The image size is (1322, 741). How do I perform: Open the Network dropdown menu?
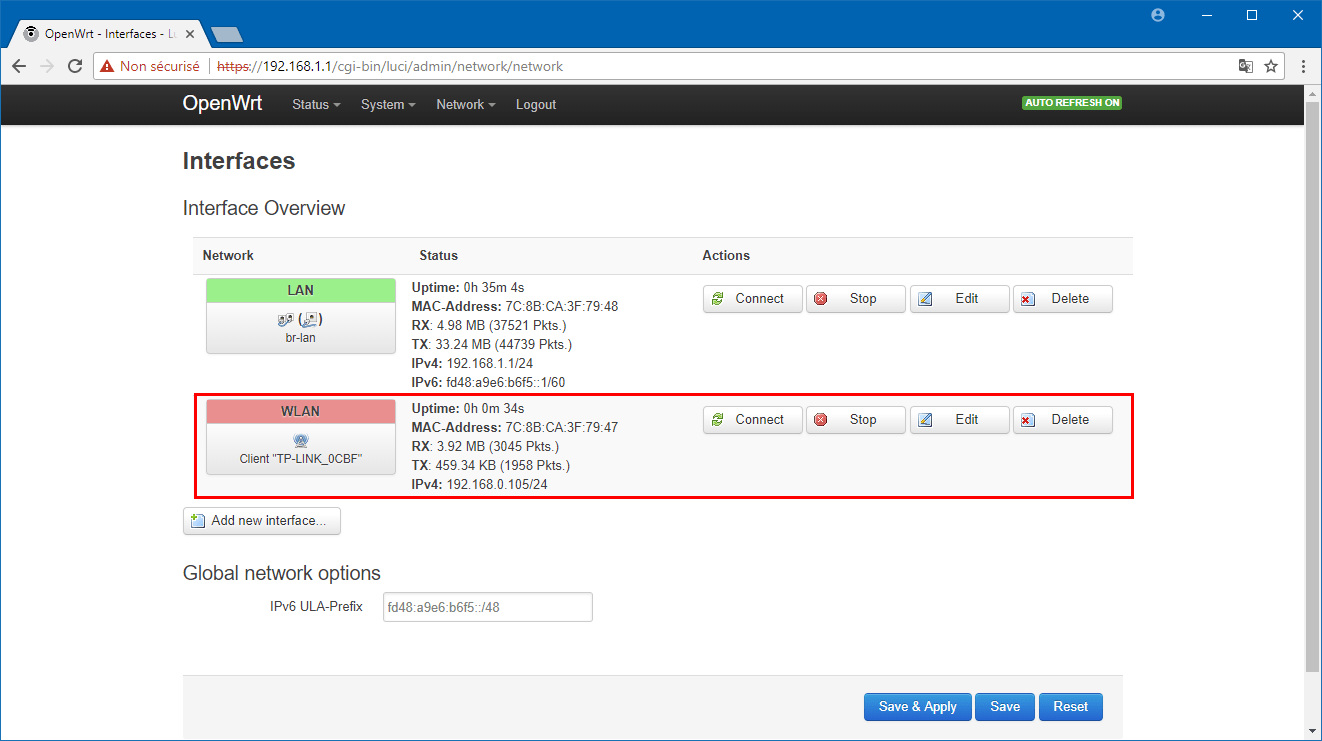[x=466, y=104]
